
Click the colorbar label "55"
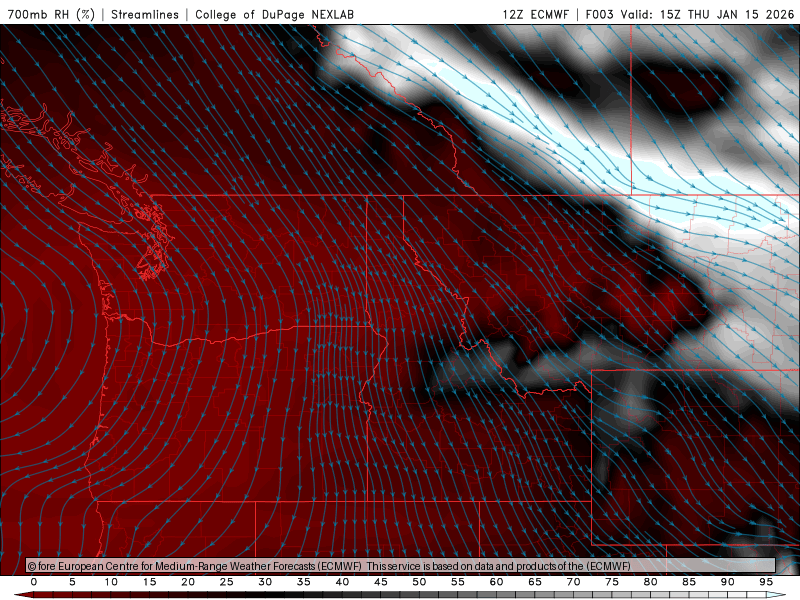point(458,582)
